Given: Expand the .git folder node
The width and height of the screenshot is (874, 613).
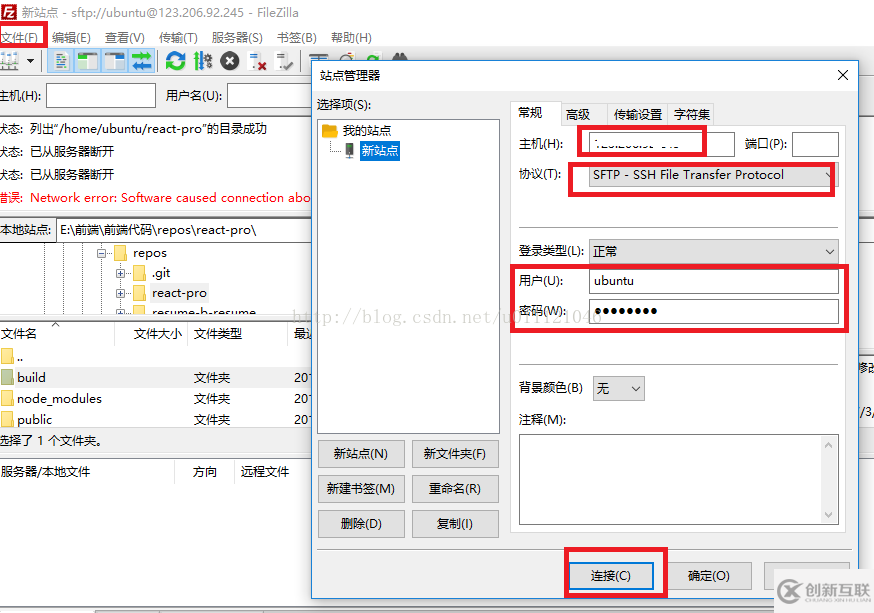Looking at the screenshot, I should coord(120,273).
